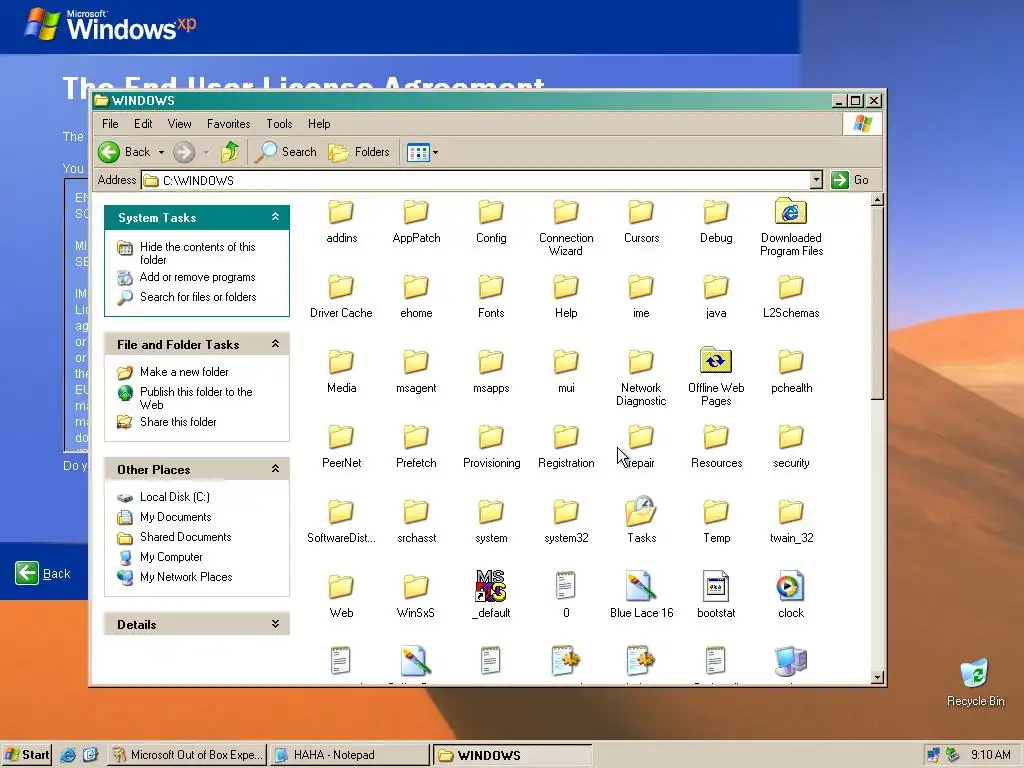Collapse the System Tasks panel
Image resolution: width=1024 pixels, height=768 pixels.
tap(276, 217)
